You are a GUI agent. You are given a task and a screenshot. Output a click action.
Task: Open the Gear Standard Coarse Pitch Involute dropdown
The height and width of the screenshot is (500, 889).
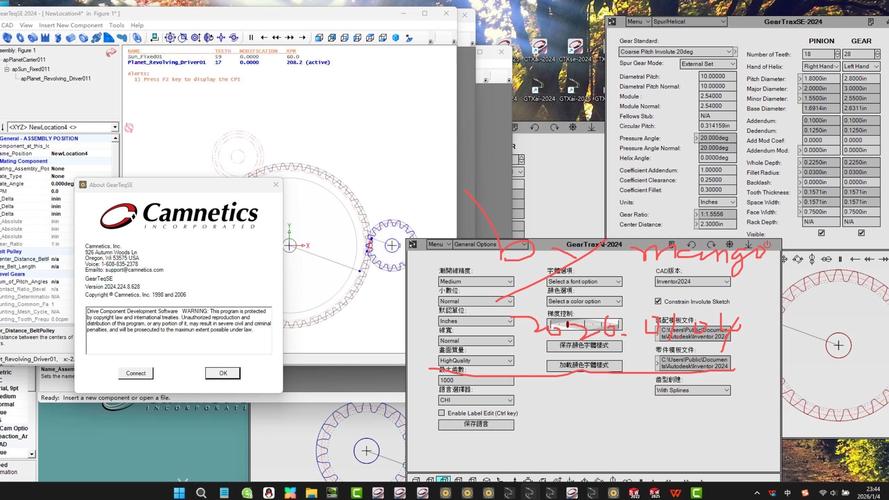point(677,52)
